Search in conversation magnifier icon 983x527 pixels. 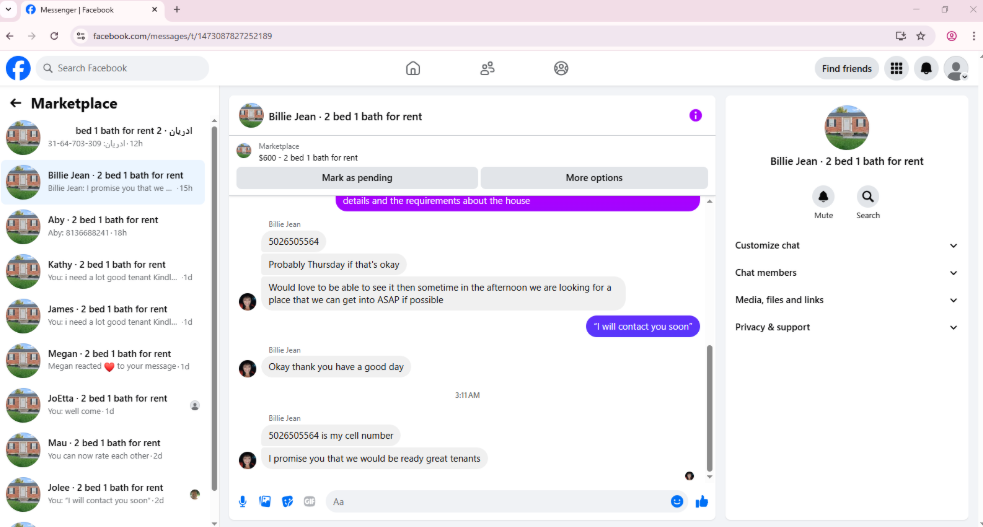tap(868, 197)
